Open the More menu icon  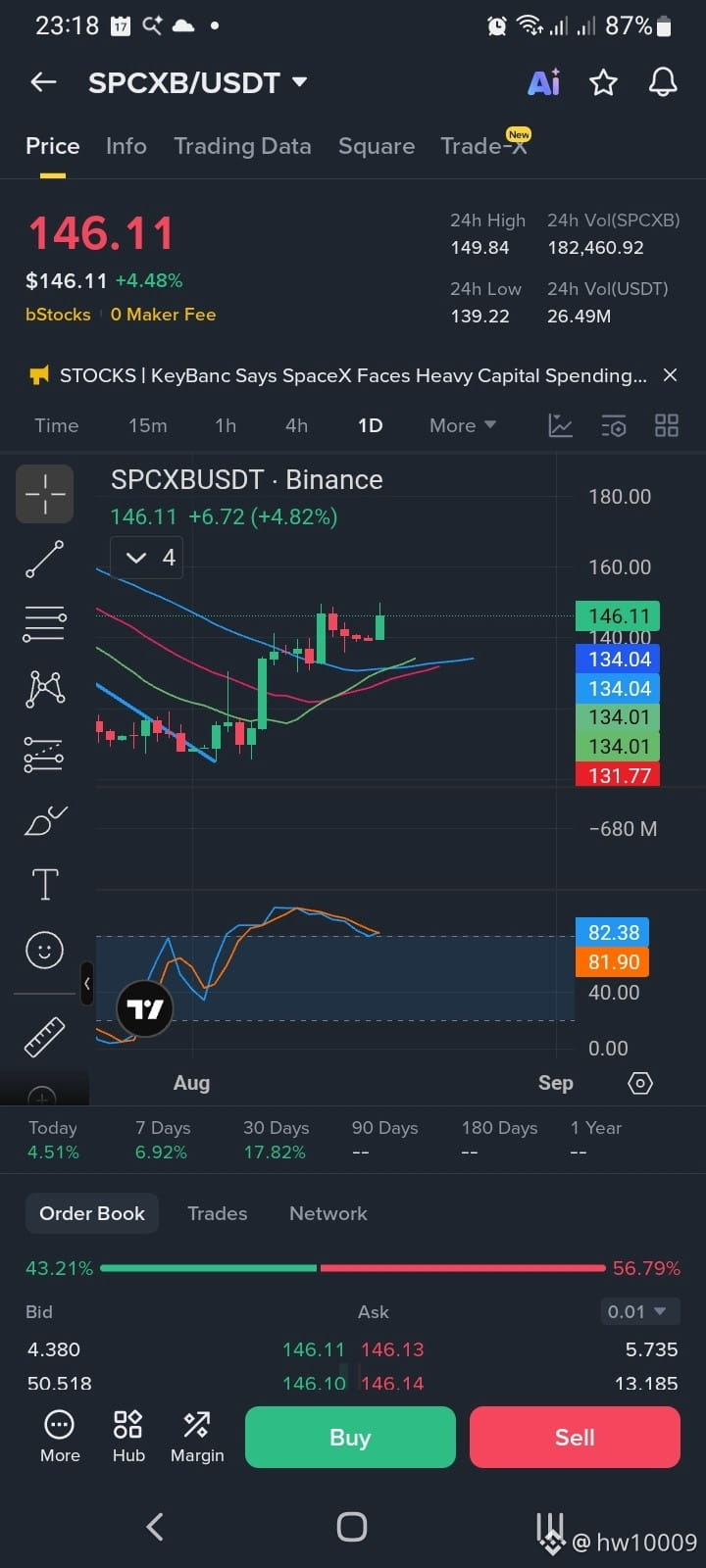coord(60,1437)
